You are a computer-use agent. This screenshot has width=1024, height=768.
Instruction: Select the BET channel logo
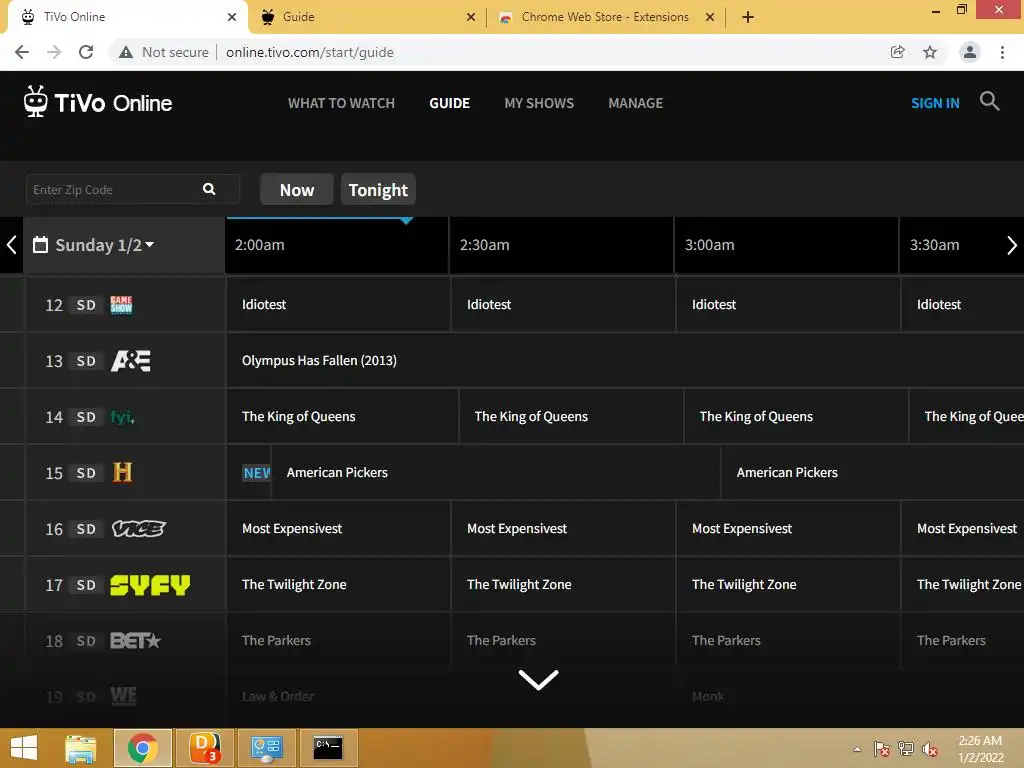[135, 641]
